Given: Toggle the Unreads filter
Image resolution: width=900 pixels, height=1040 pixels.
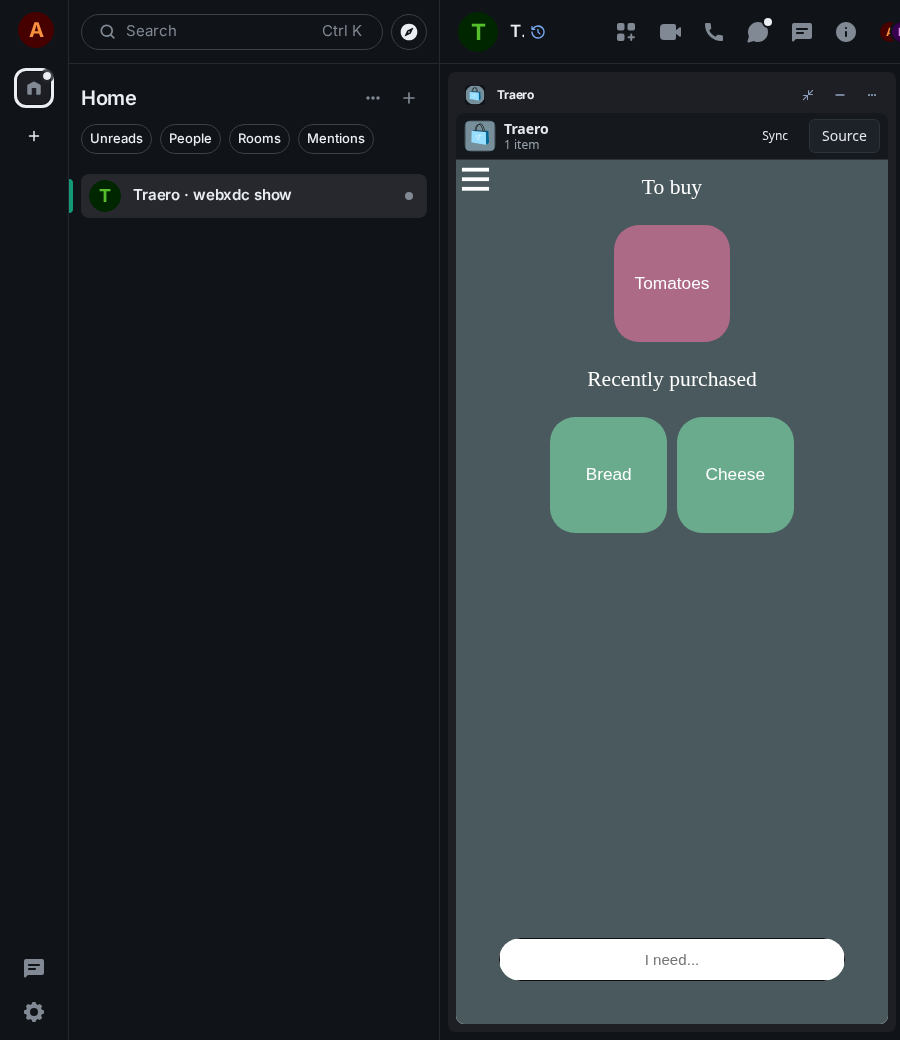Looking at the screenshot, I should coord(116,139).
